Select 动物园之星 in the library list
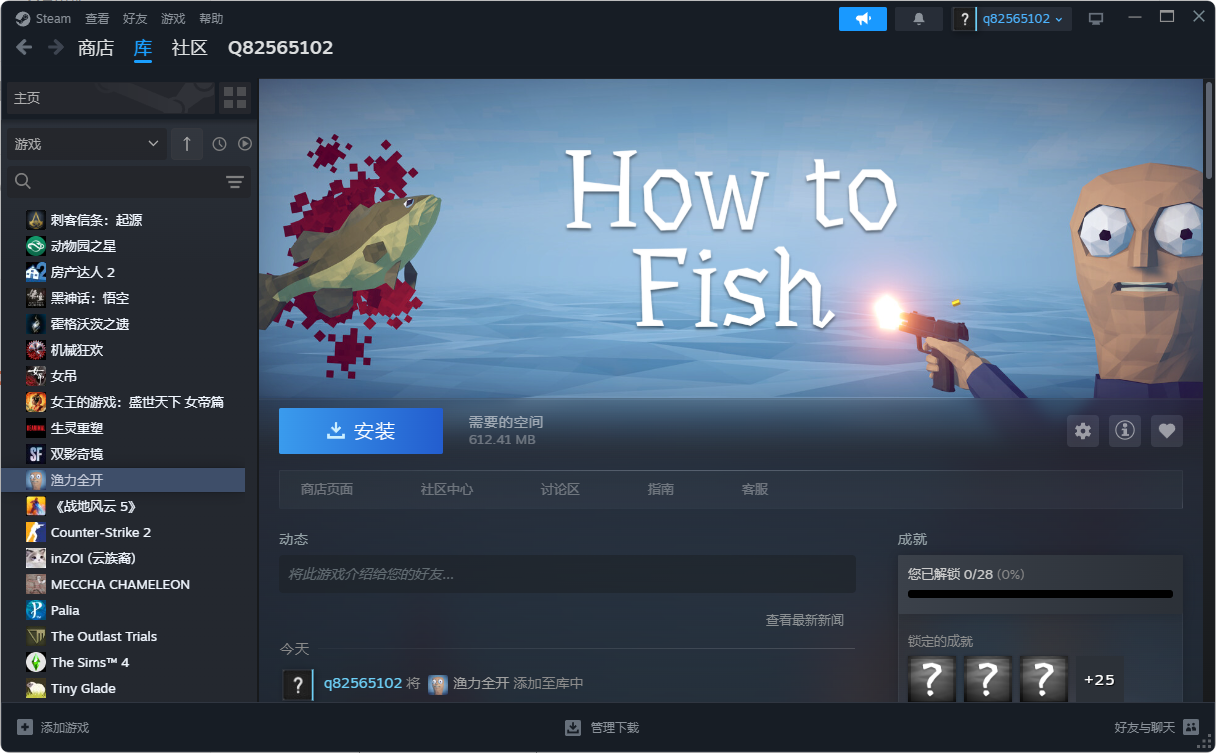 [123, 246]
